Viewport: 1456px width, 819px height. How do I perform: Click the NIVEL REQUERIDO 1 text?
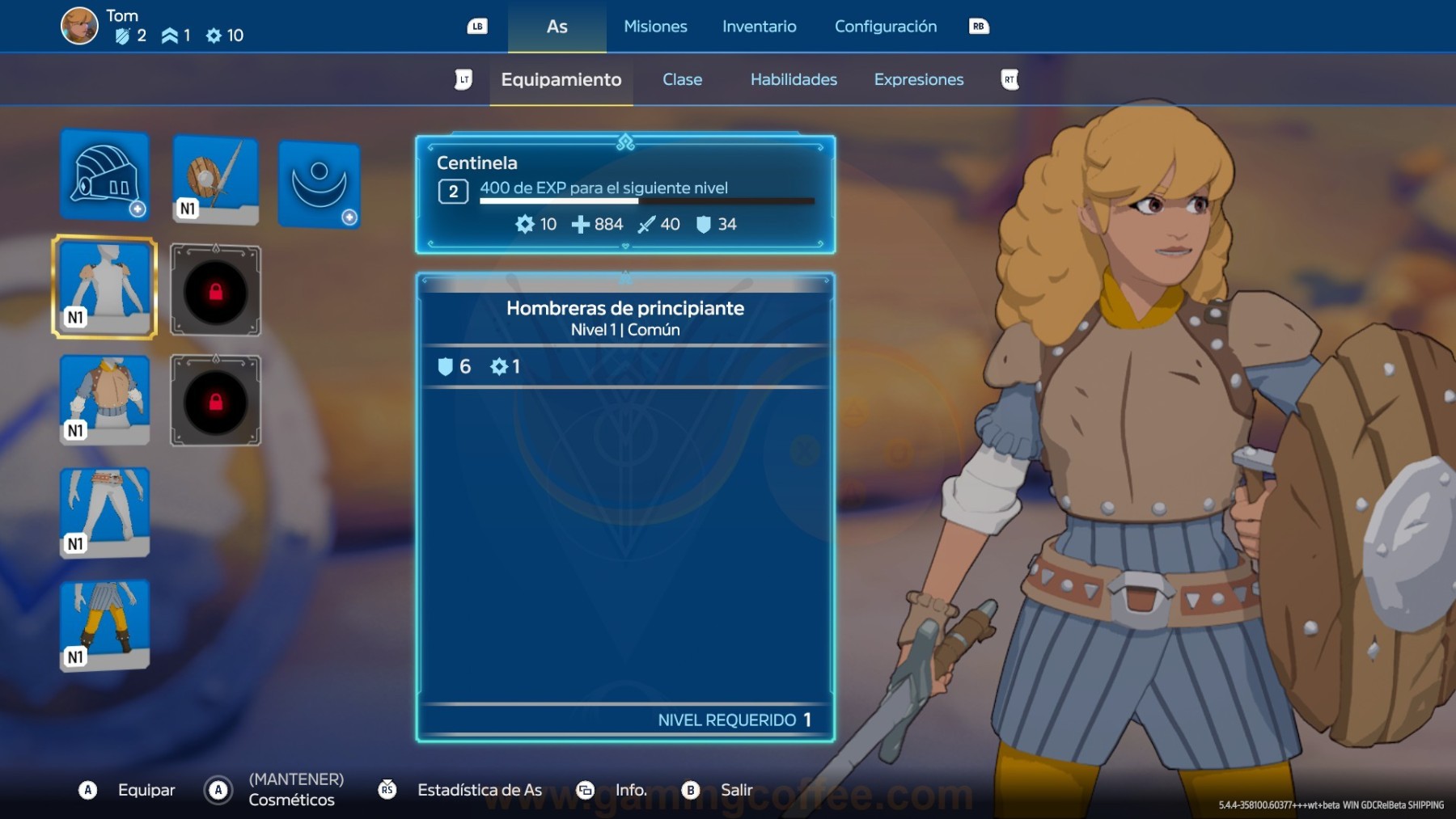pyautogui.click(x=734, y=720)
